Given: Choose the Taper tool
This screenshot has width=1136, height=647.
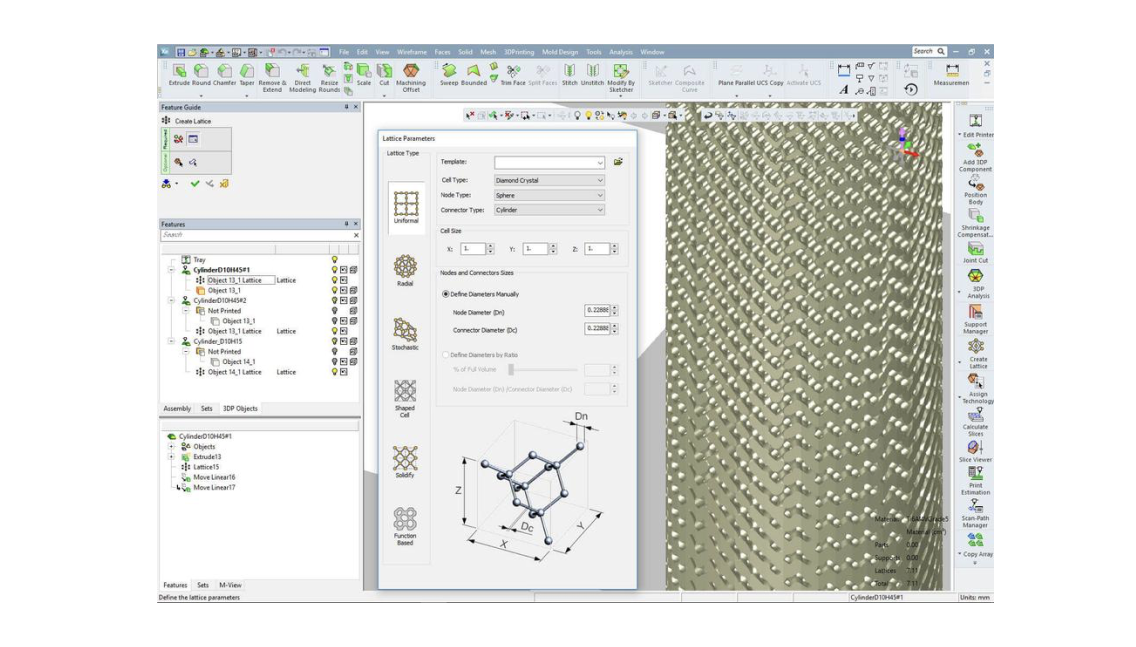Looking at the screenshot, I should 247,75.
